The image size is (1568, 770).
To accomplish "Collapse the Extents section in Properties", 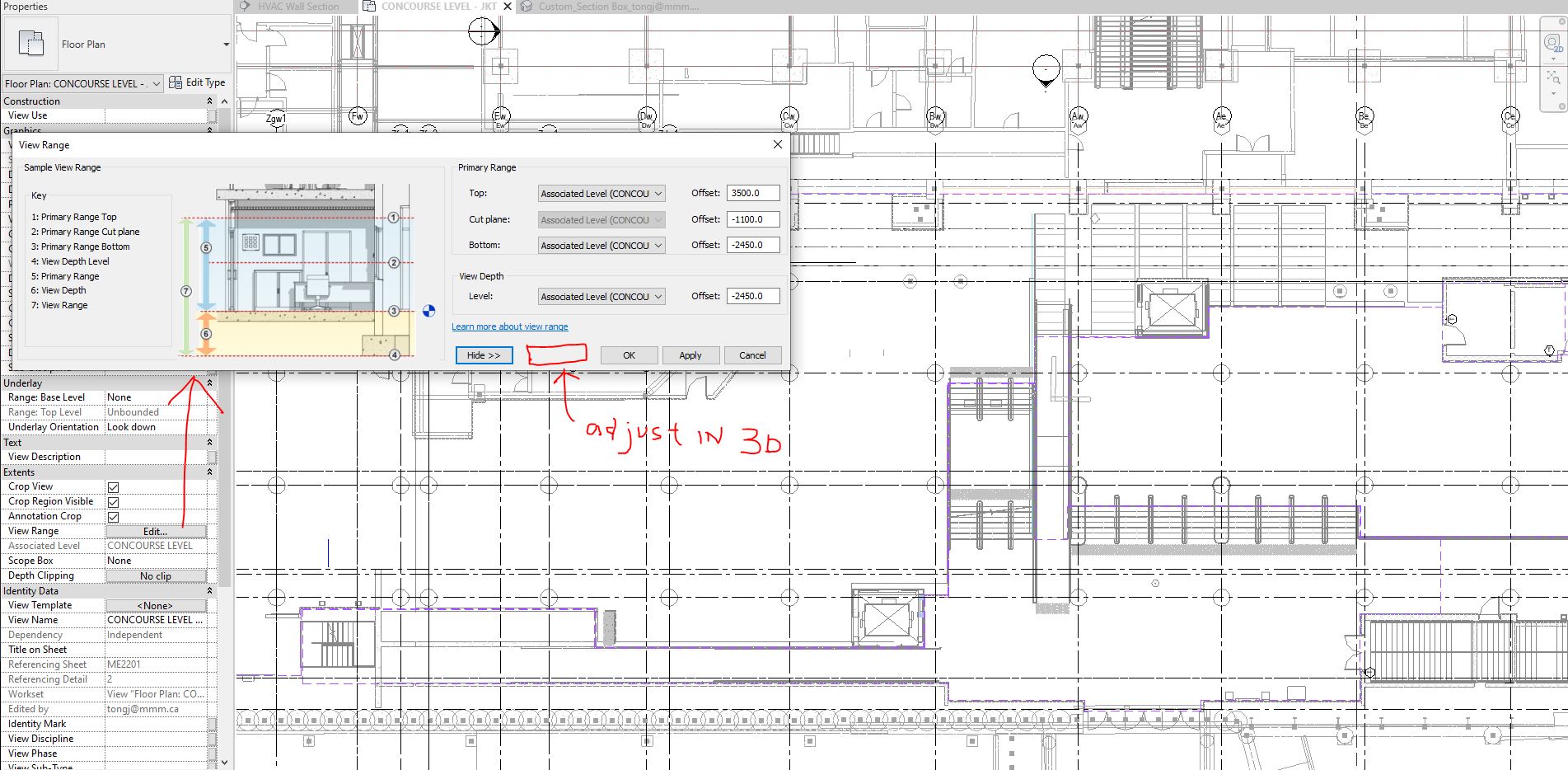I will 211,472.
